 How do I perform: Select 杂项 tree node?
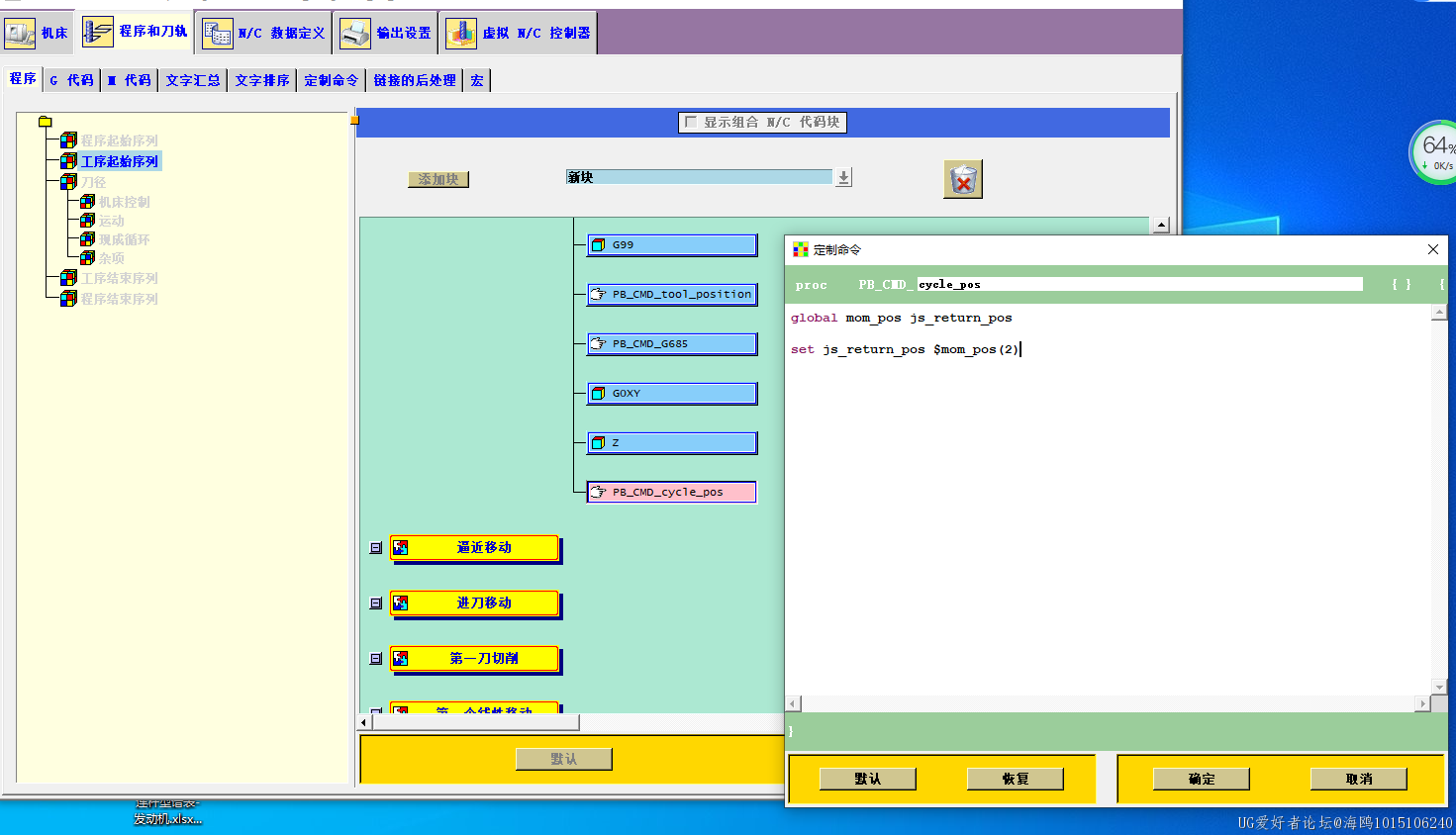point(112,258)
